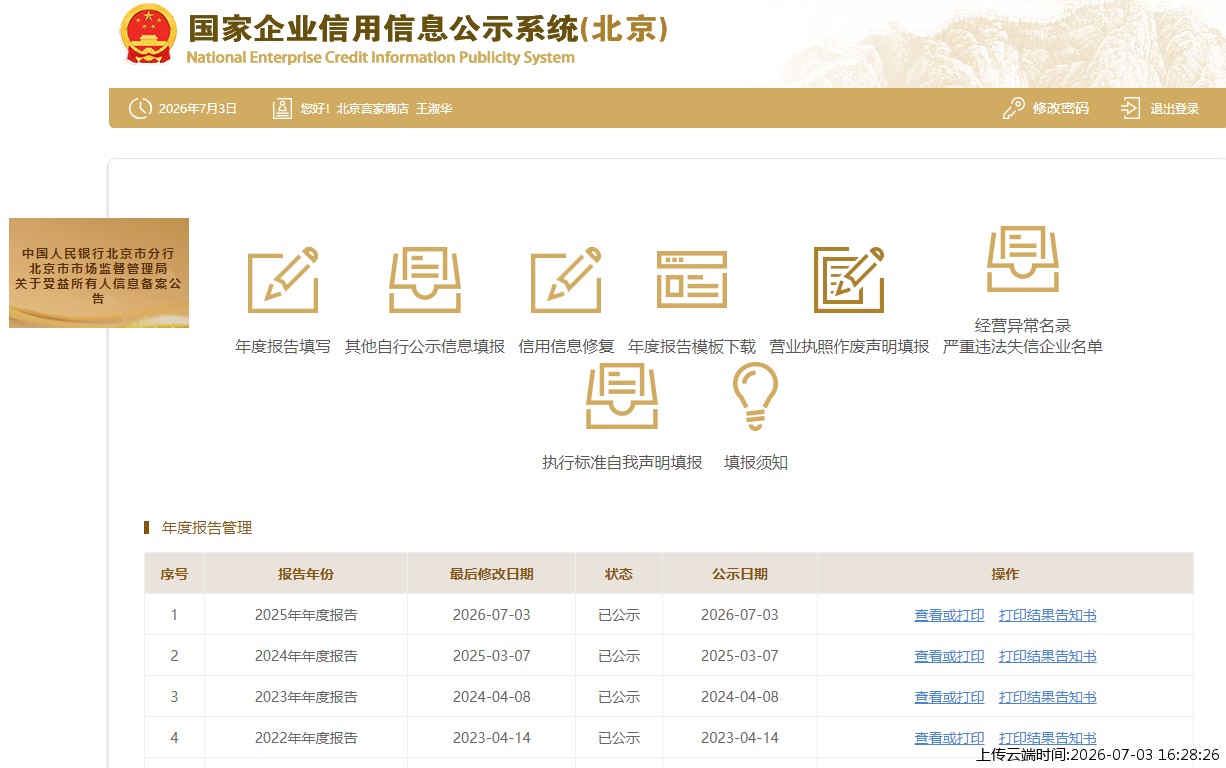The height and width of the screenshot is (768, 1226).
Task: Click the 年度报告模板下载 label
Action: point(692,347)
